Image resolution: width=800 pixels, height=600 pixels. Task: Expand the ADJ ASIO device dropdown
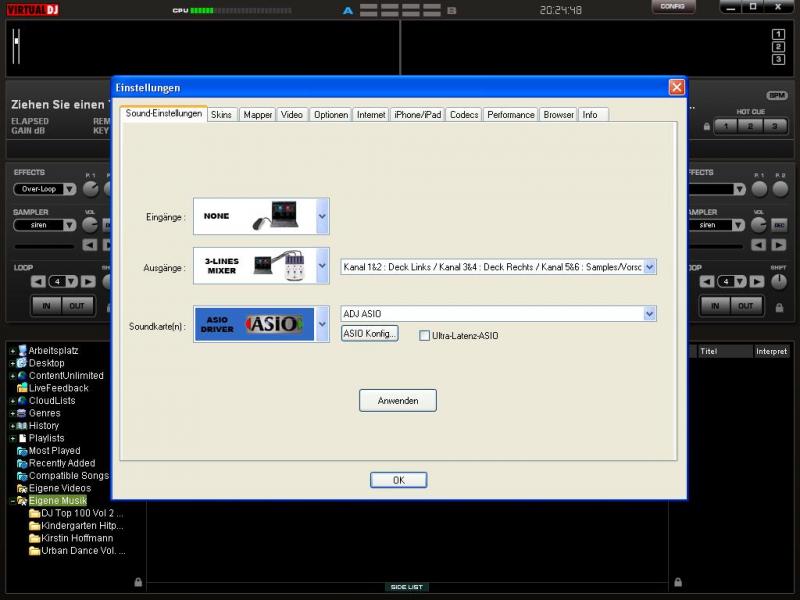[649, 314]
